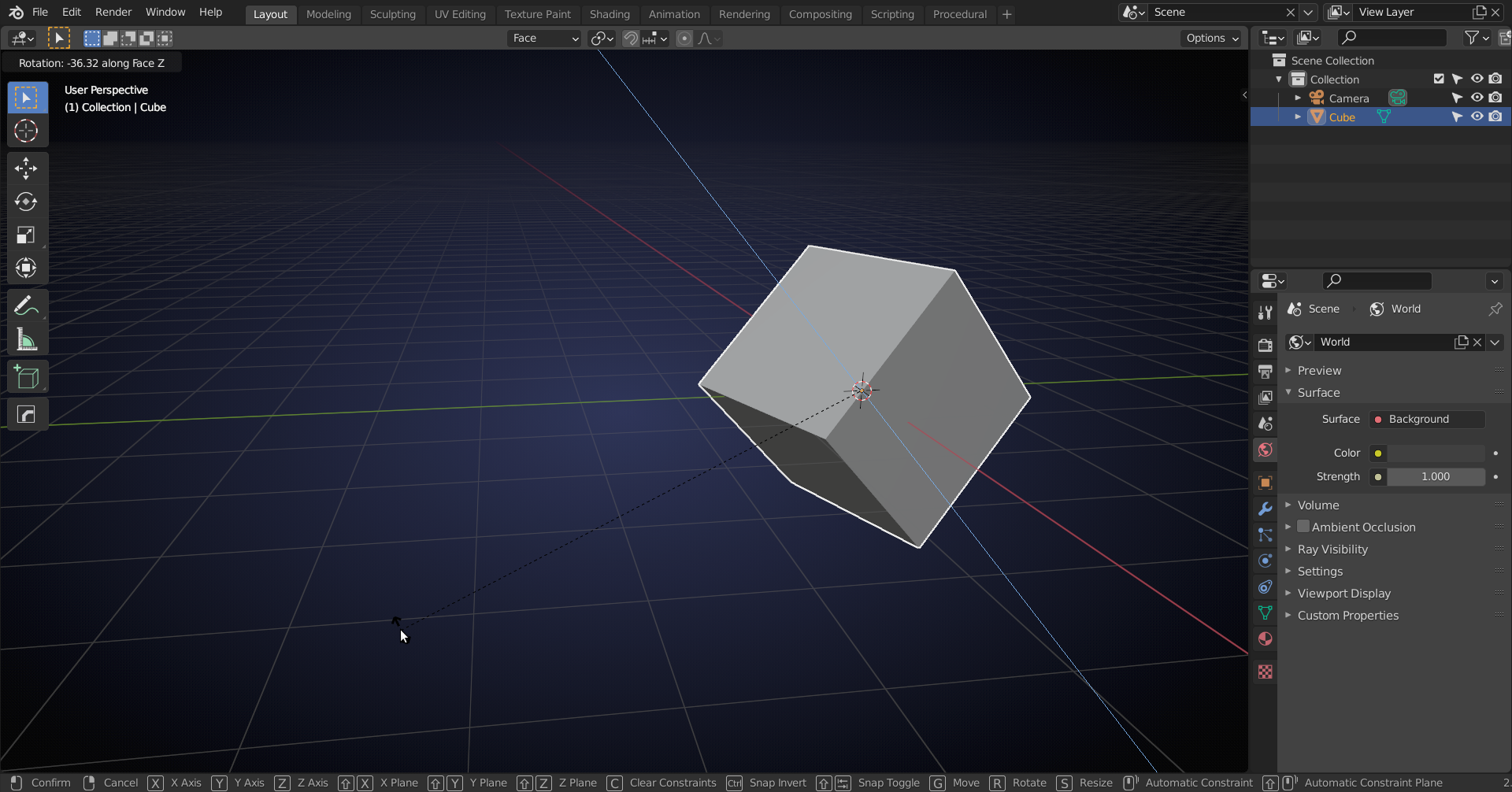Screen dimensions: 1512x792
Task: Switch to the Shading workspace tab
Action: [x=610, y=14]
